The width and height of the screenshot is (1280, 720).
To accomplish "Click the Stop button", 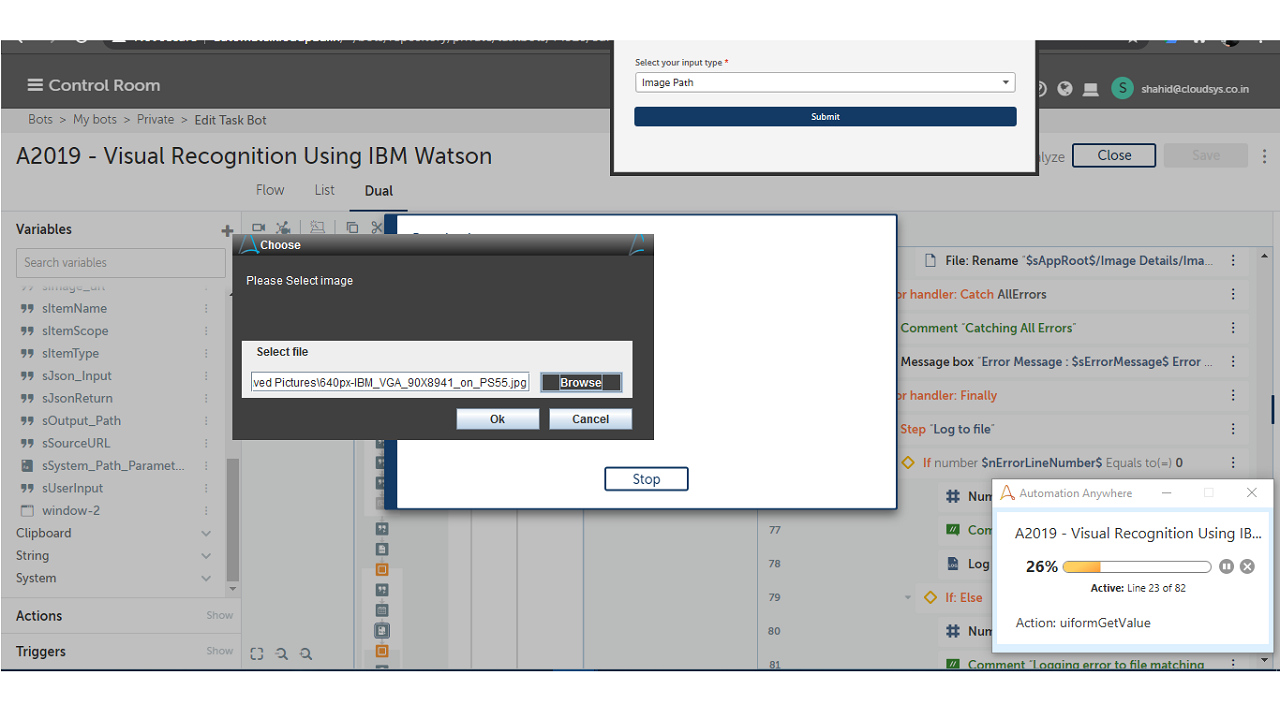I will (x=646, y=479).
